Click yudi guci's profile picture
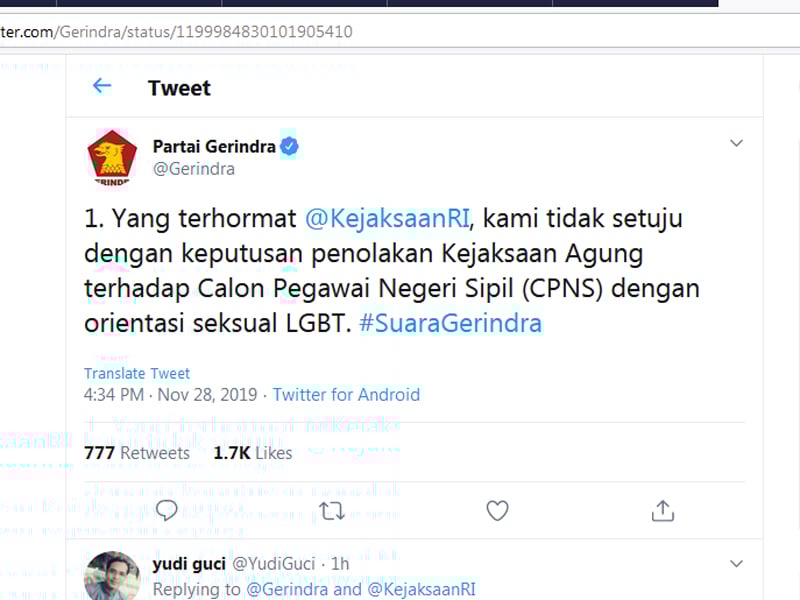The width and height of the screenshot is (800, 600). 113,575
